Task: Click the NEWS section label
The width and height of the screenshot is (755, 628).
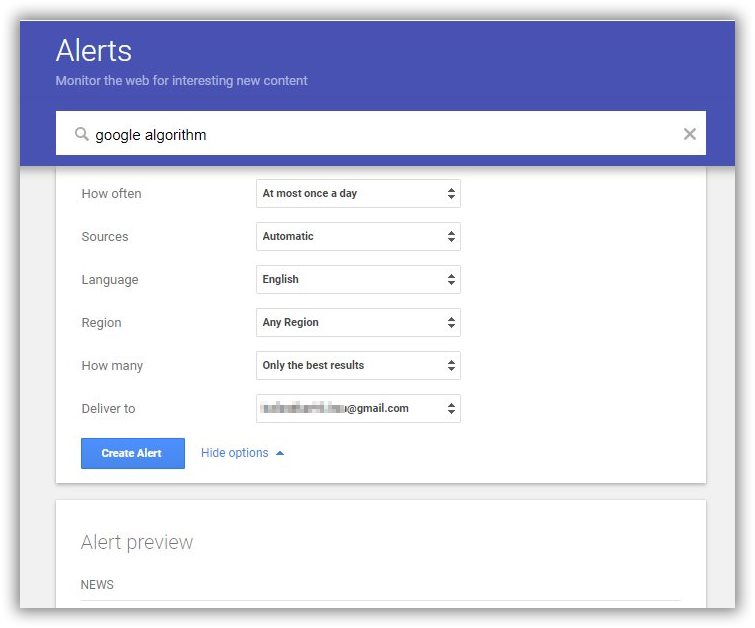Action: pyautogui.click(x=97, y=585)
